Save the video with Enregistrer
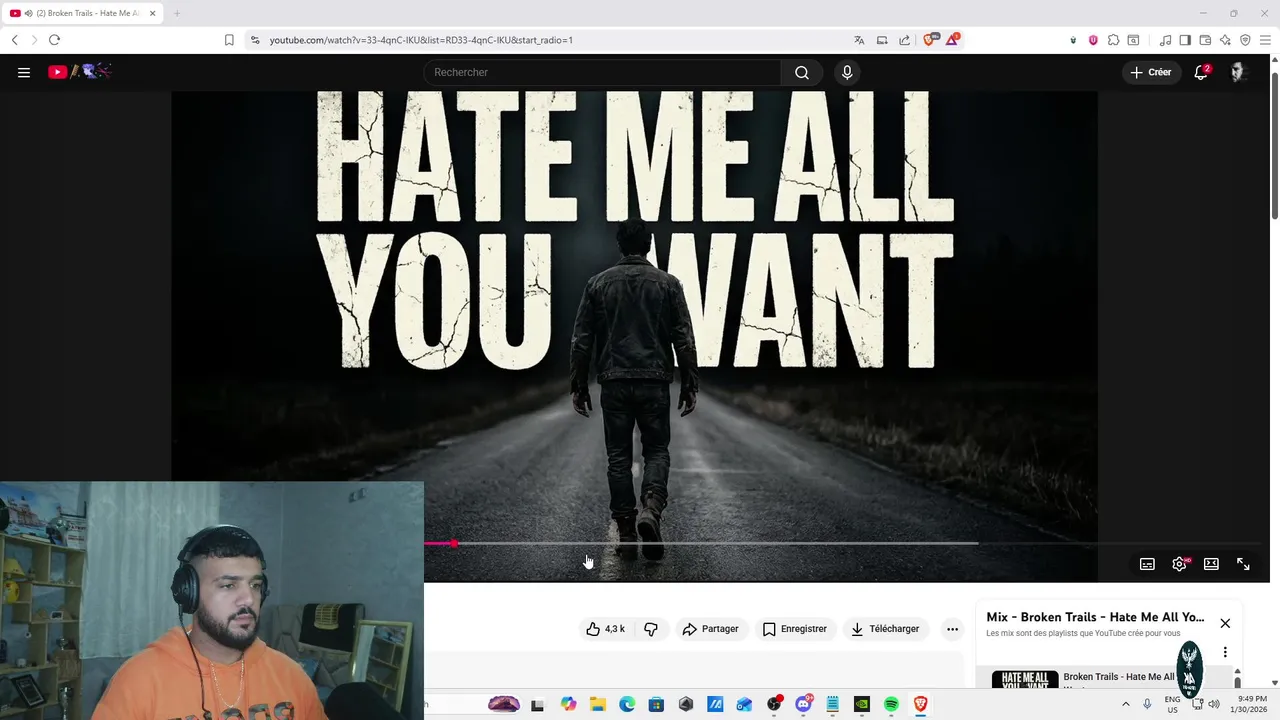Screen dimensions: 1280x720 (x=795, y=629)
